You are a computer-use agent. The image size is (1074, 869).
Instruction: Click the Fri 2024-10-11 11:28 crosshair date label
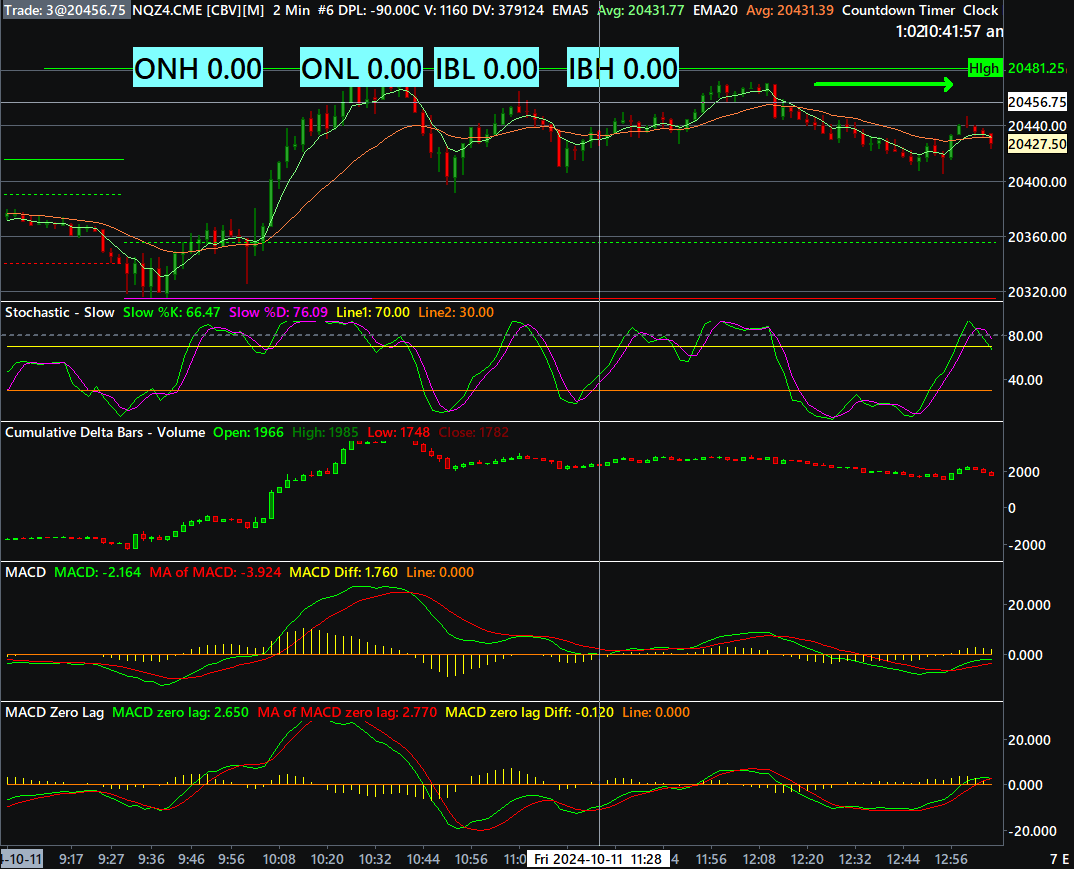[x=598, y=859]
